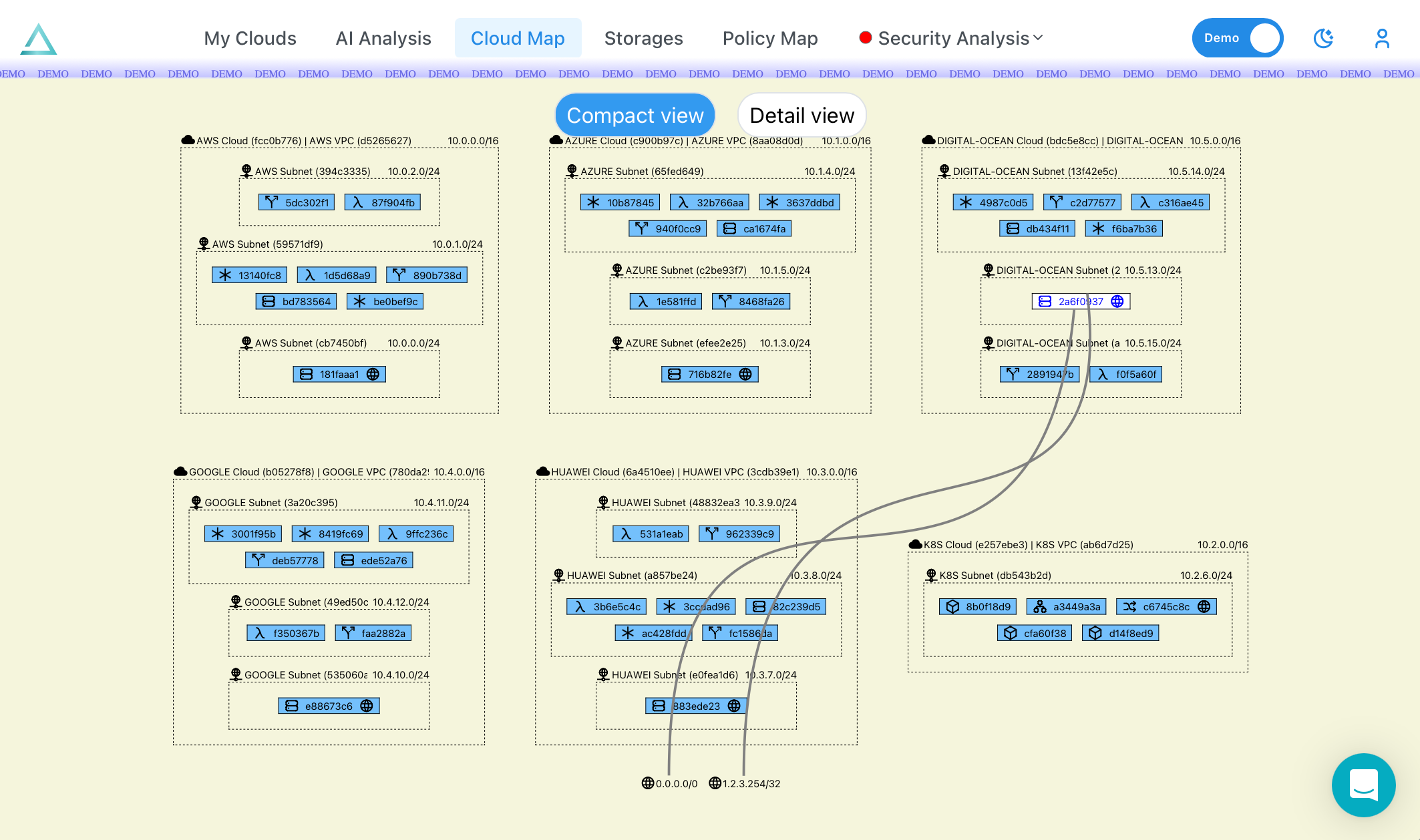This screenshot has height=840, width=1420.
Task: Click Google node deb57778
Action: tap(285, 561)
